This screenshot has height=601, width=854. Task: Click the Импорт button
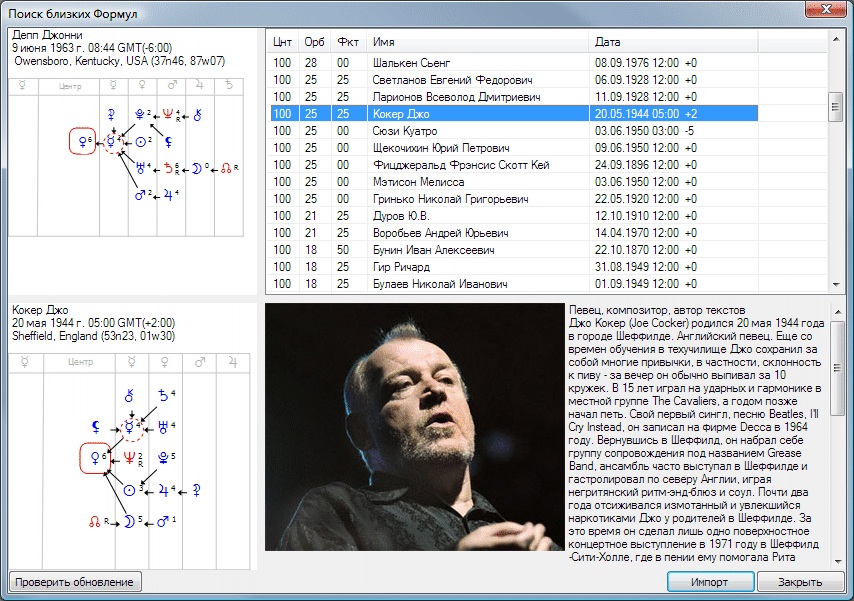[x=710, y=582]
